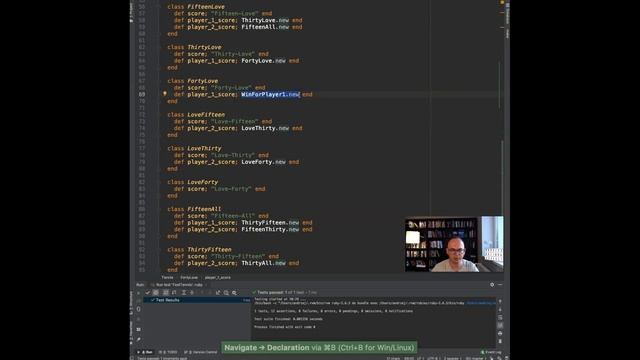The height and width of the screenshot is (360, 640).
Task: Click the up arrow in console side toolbar
Action: (x=500, y=301)
